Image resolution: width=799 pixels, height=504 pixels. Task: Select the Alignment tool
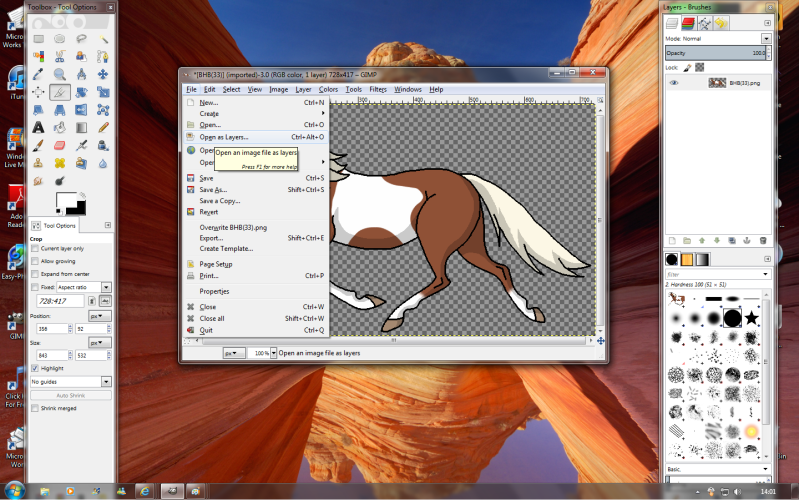38,92
